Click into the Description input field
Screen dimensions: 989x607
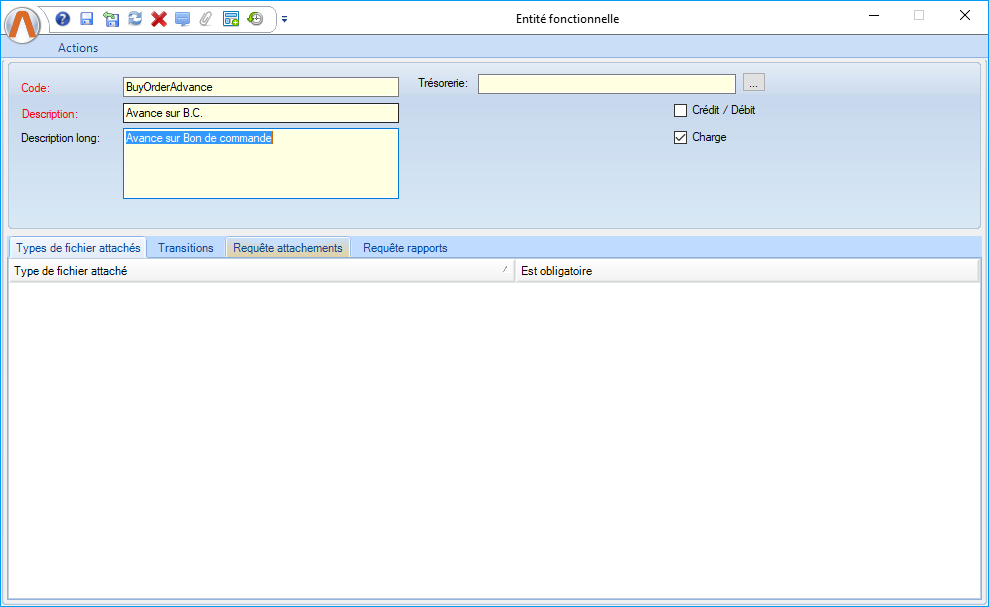260,113
